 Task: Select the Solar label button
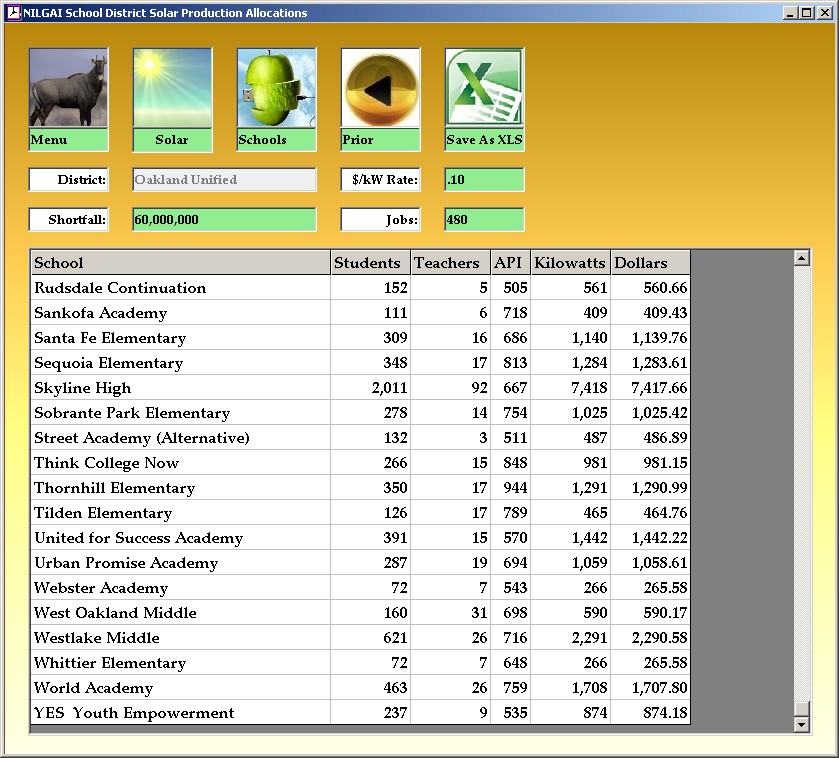coord(172,140)
